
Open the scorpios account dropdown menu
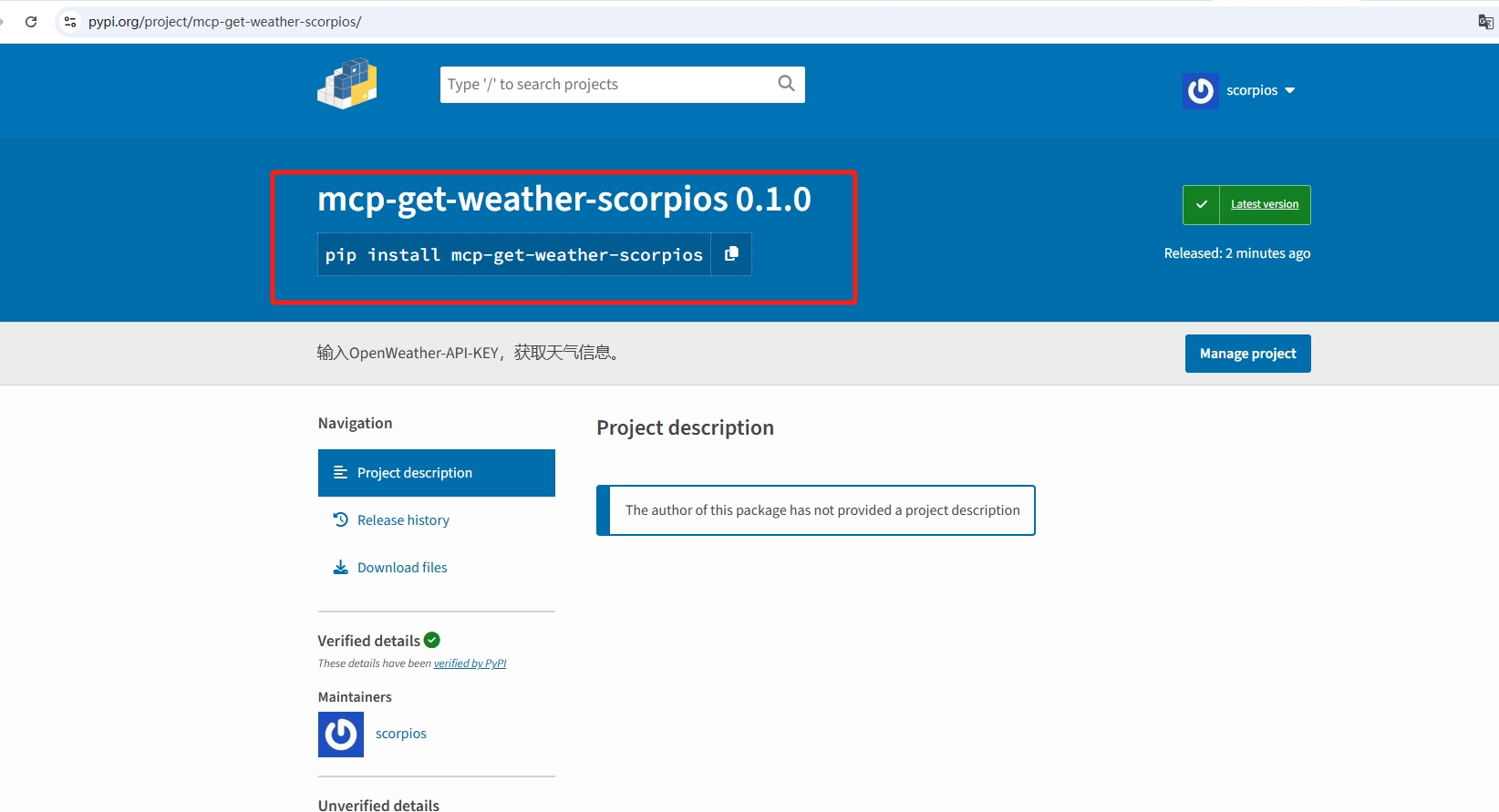[x=1260, y=90]
